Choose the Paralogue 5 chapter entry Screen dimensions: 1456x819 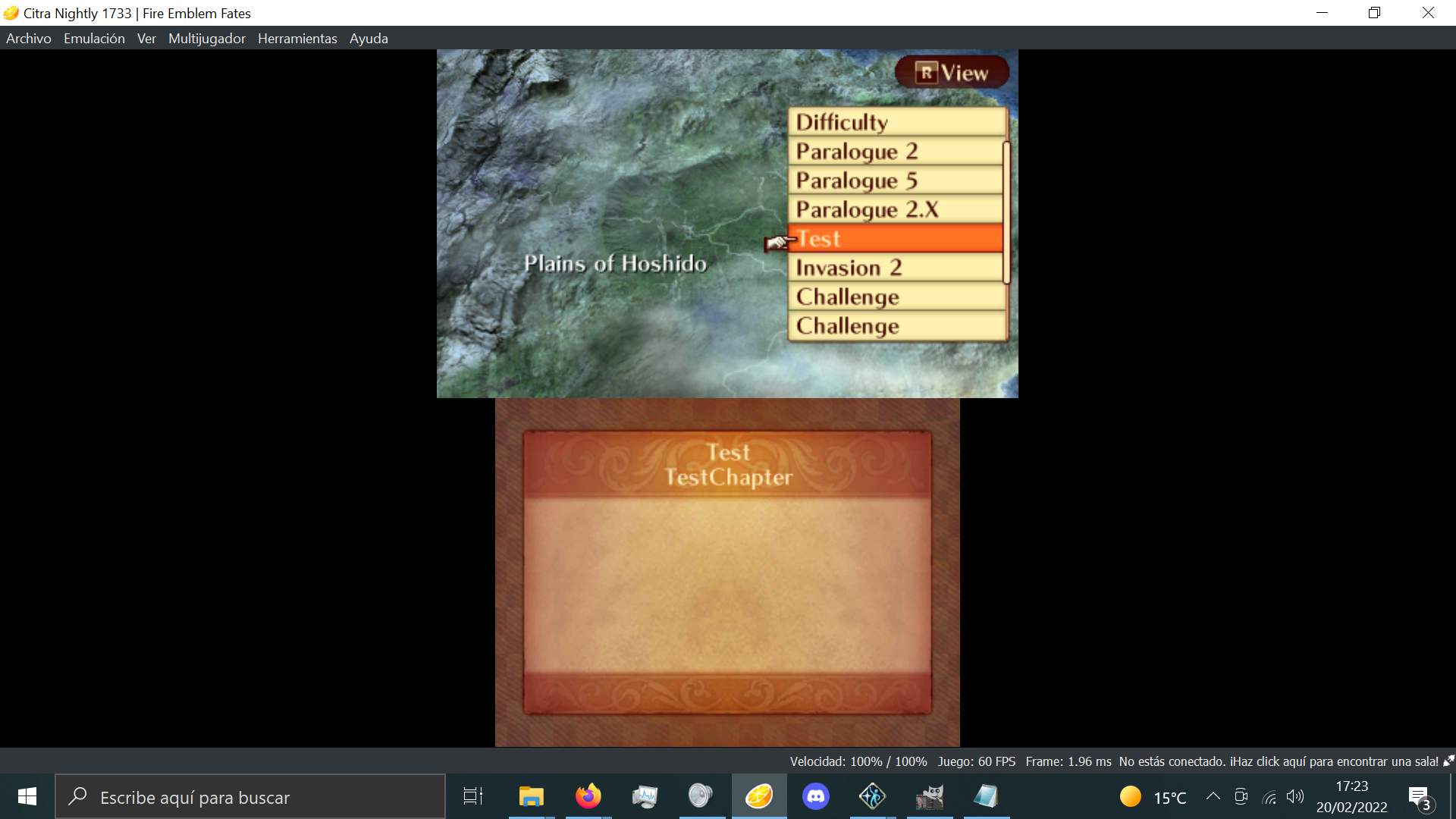point(896,180)
